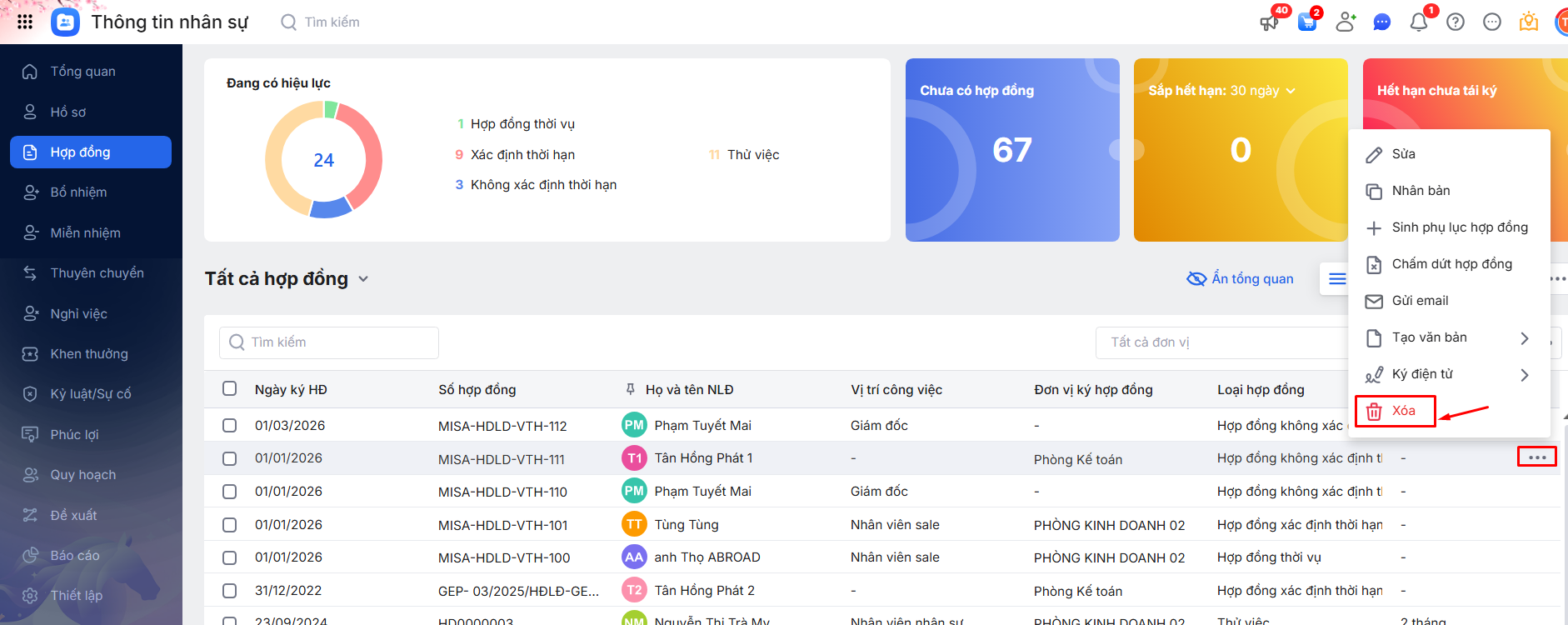Click the add user icon in header

click(x=1345, y=22)
